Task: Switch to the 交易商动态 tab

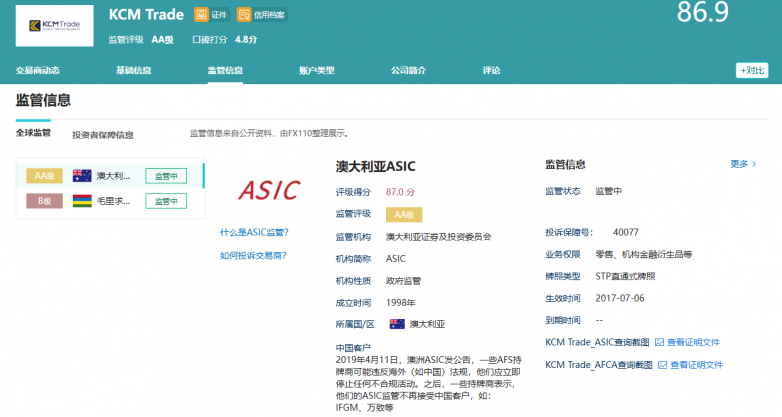Action: (x=37, y=70)
